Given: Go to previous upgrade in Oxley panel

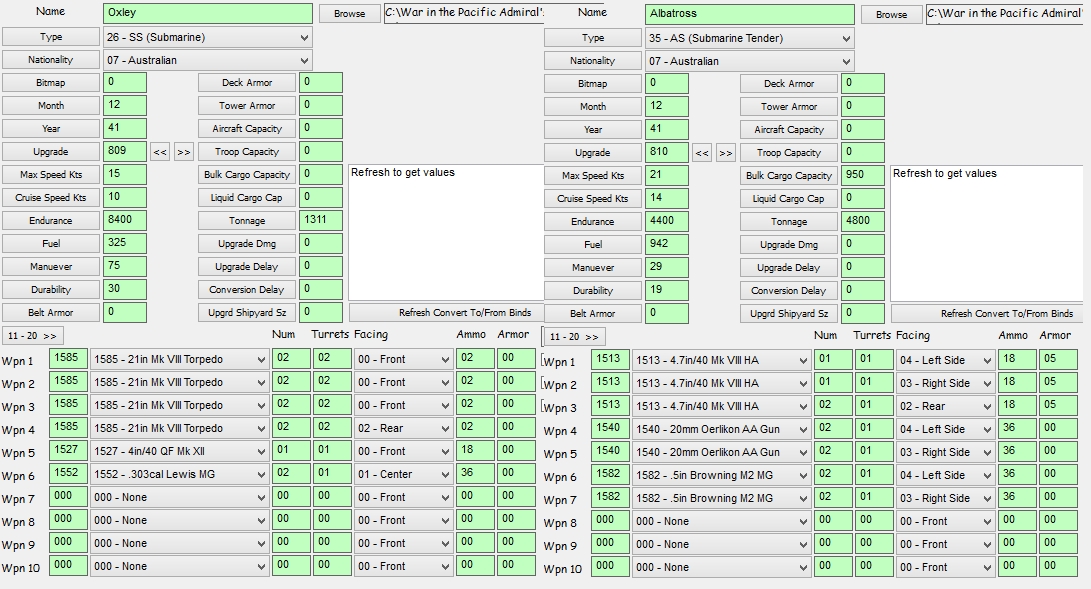Looking at the screenshot, I should click(160, 152).
